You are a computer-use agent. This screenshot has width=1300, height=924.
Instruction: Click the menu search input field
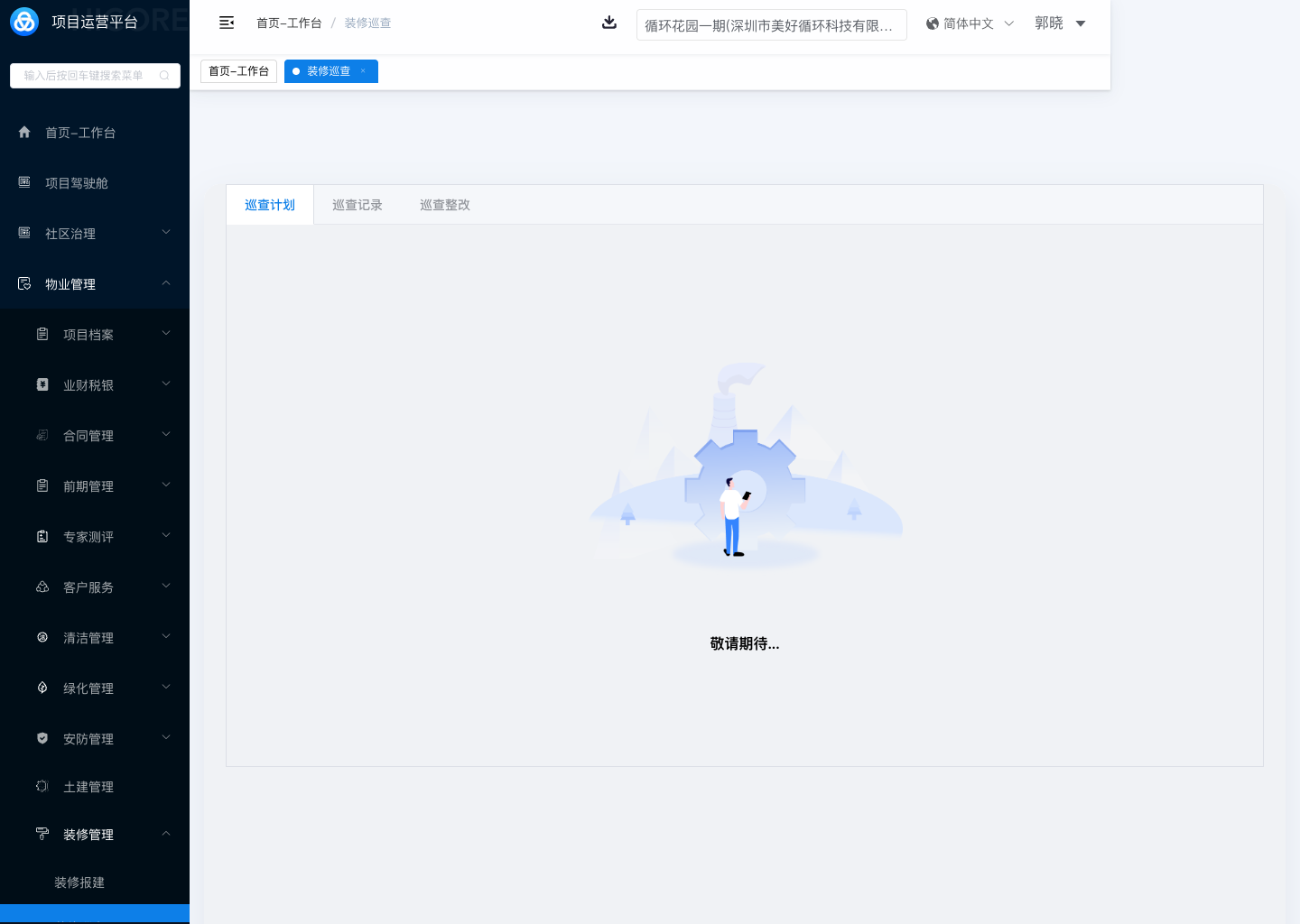(x=86, y=76)
